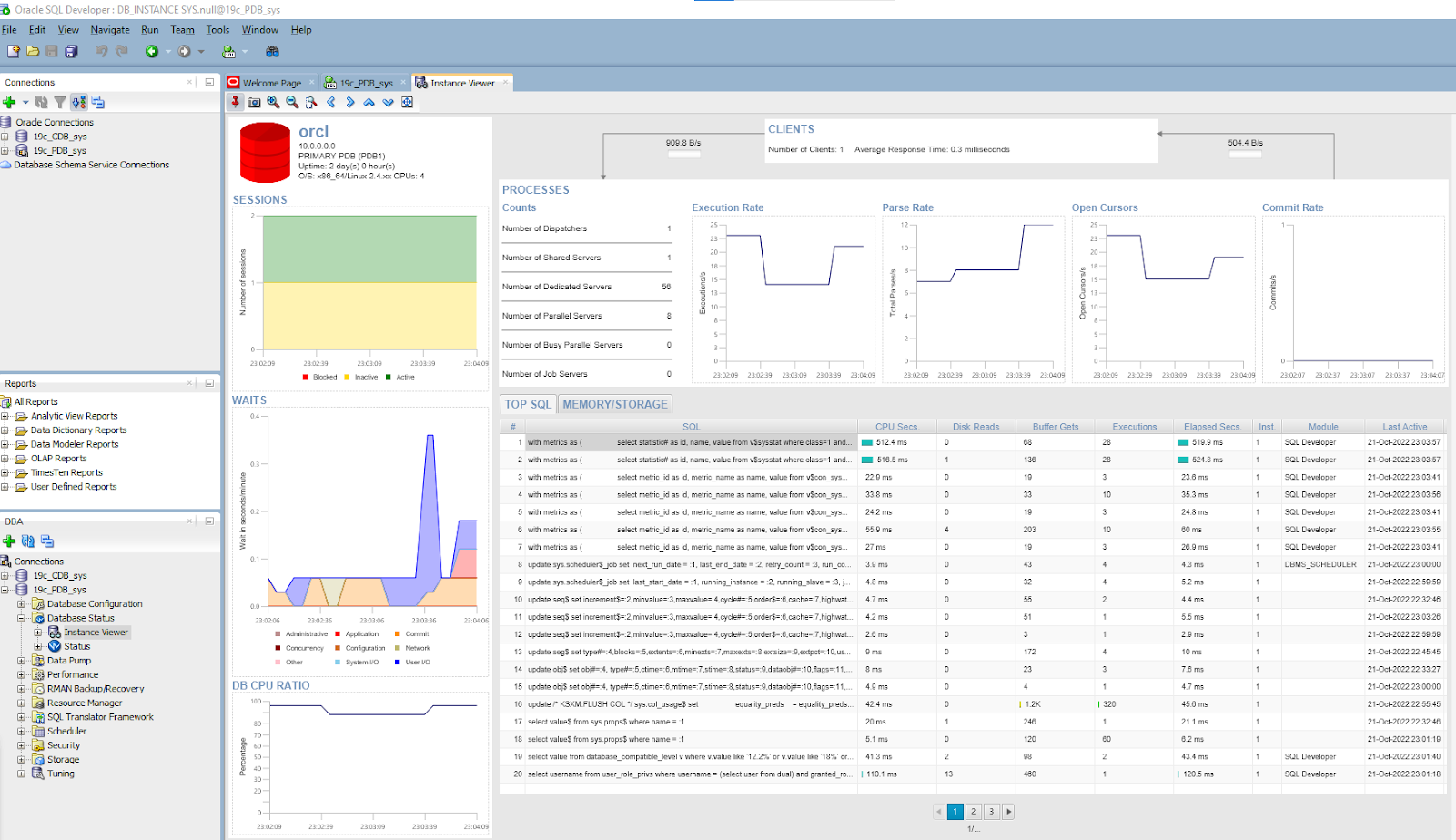Go back with the green arrow
The image size is (1456, 840).
[x=152, y=52]
